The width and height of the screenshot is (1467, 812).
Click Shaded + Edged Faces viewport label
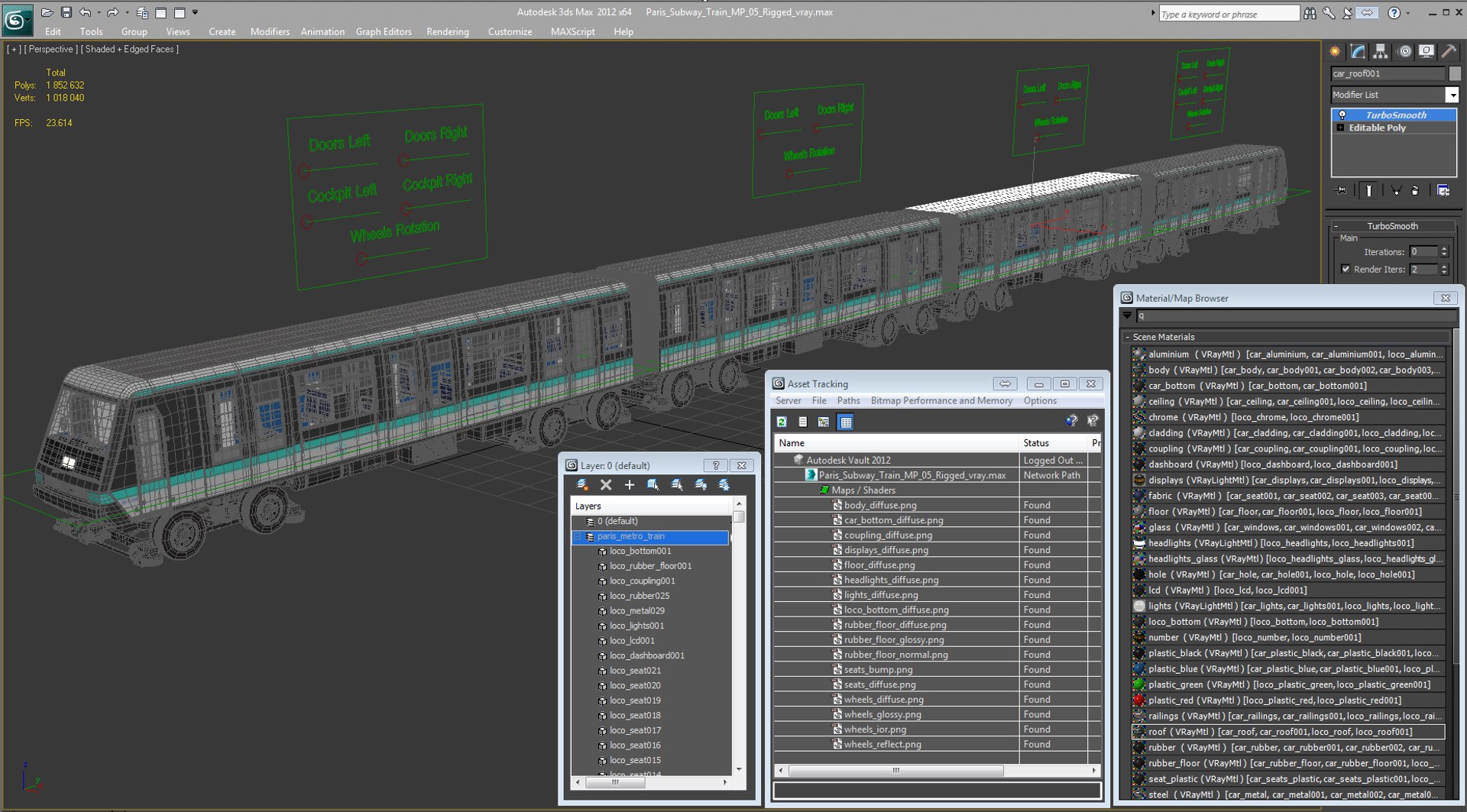click(130, 49)
